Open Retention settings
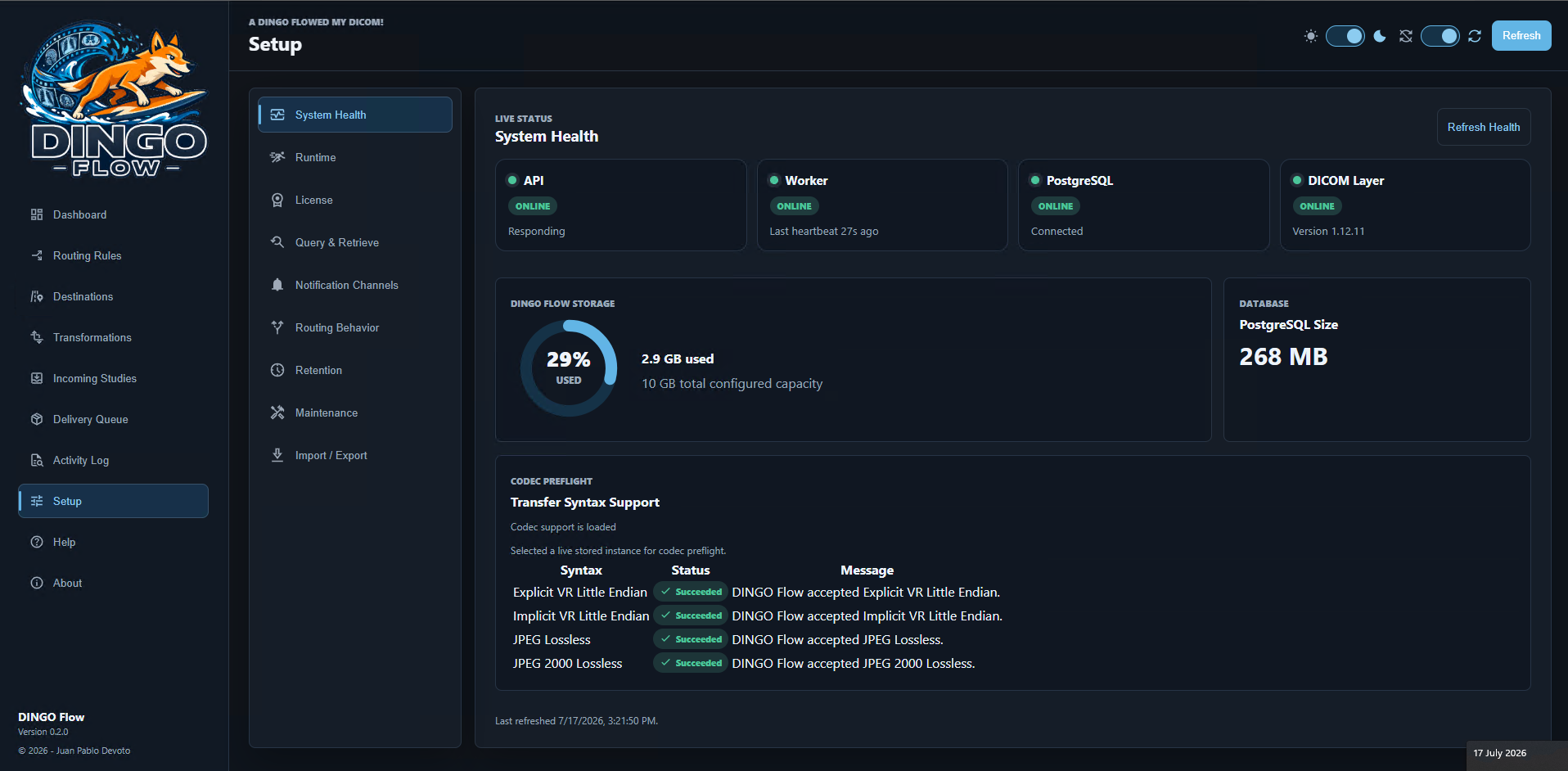The image size is (1568, 771). 355,370
